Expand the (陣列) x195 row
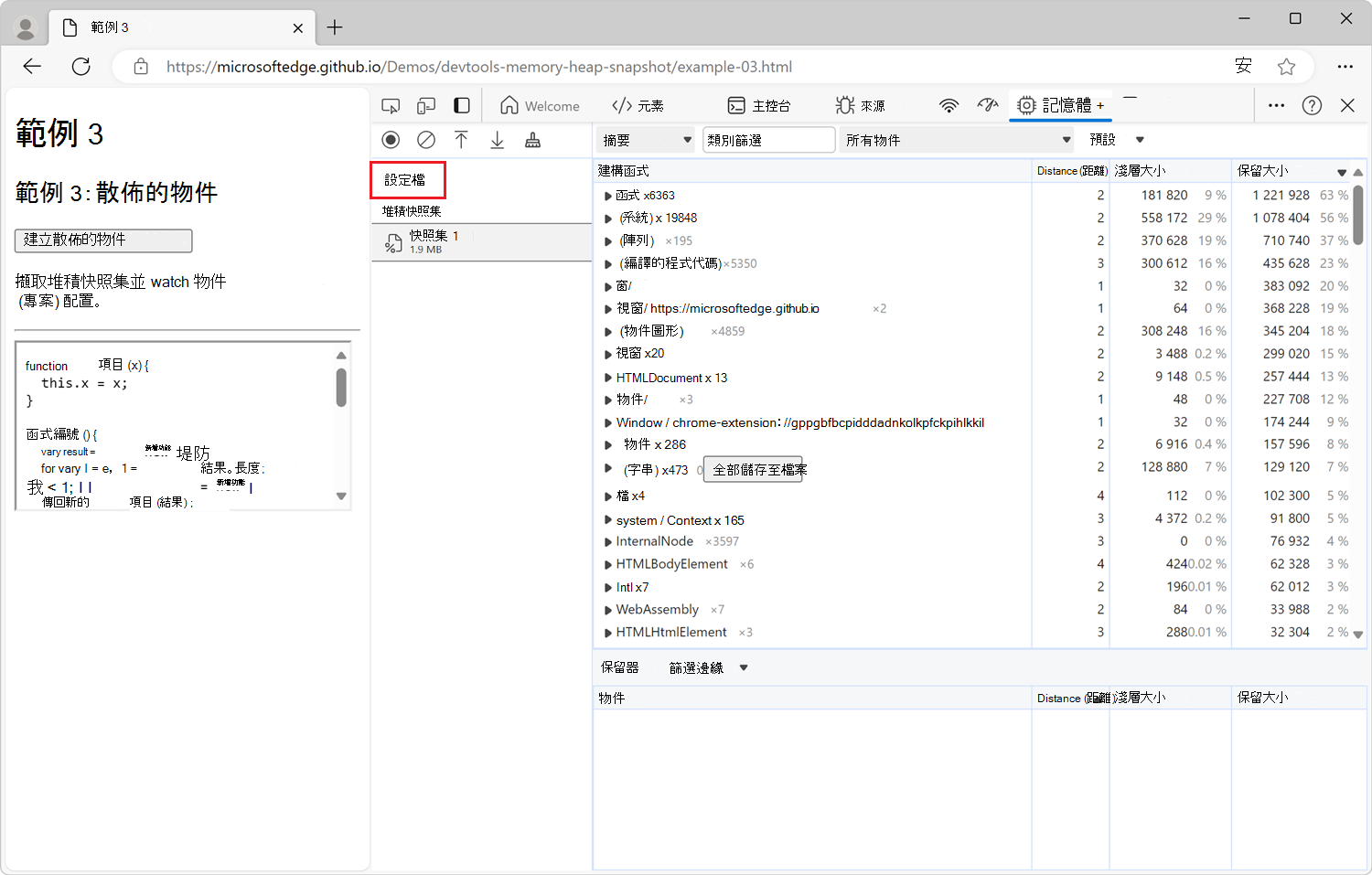The height and width of the screenshot is (875, 1372). click(x=608, y=241)
